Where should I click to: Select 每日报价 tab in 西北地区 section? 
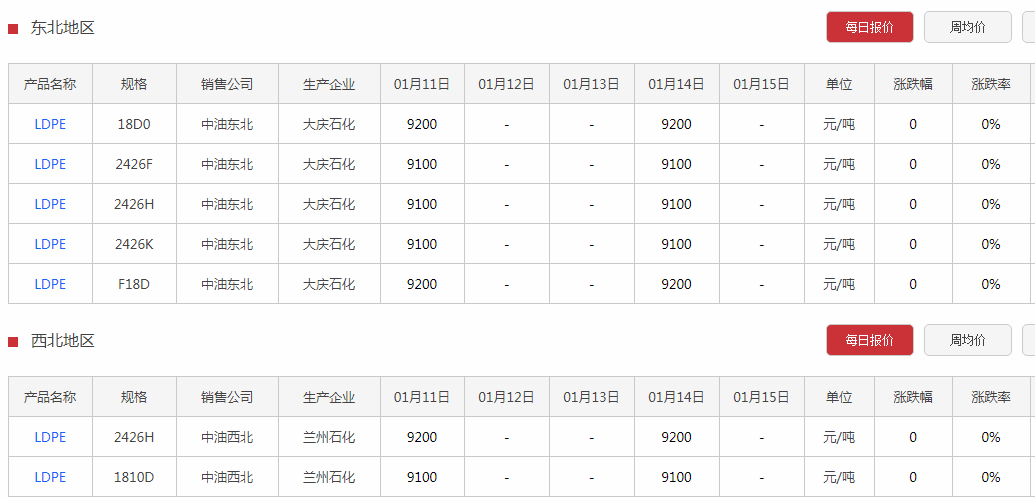869,340
